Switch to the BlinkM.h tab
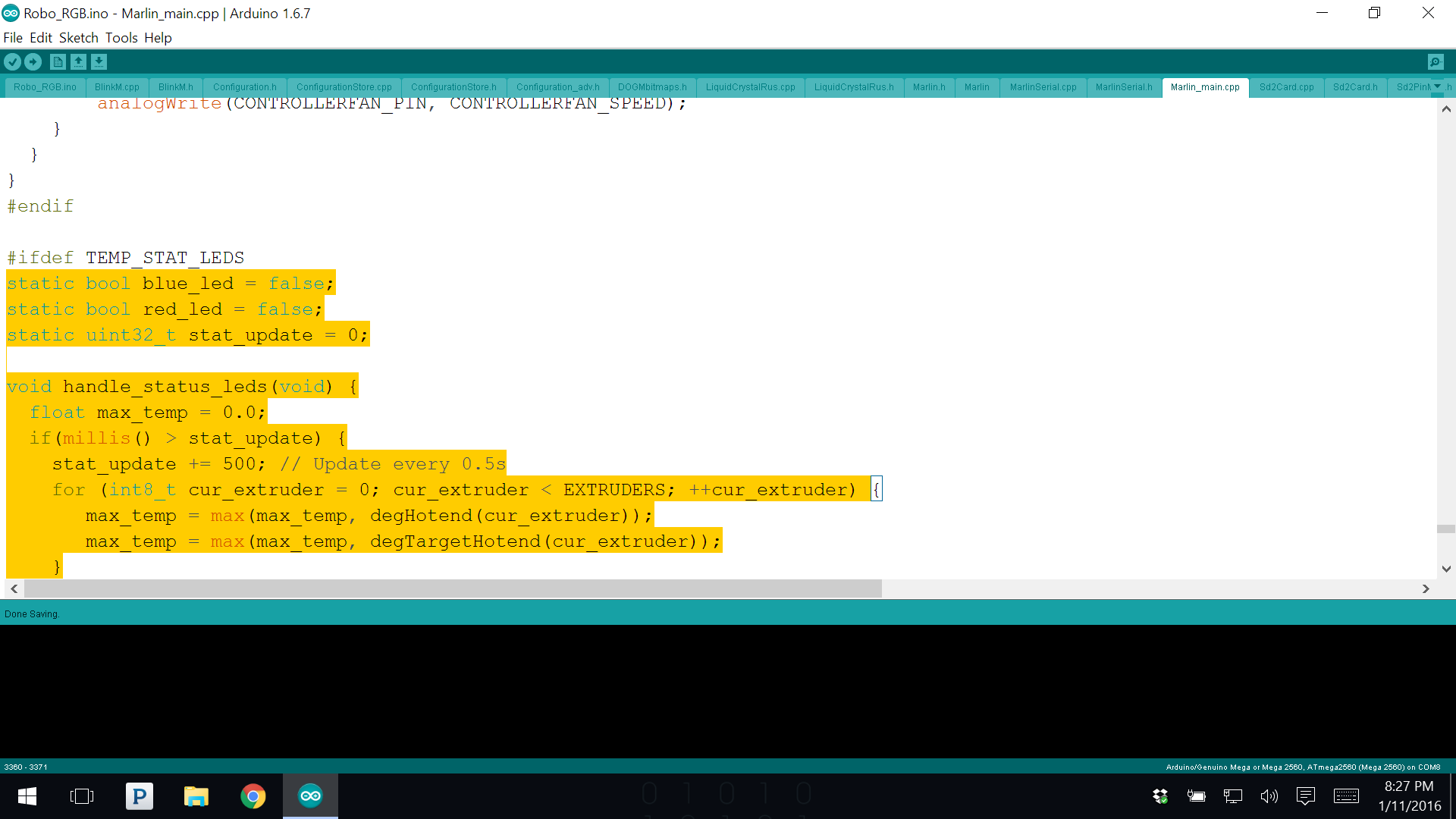The width and height of the screenshot is (1456, 819). click(x=176, y=87)
